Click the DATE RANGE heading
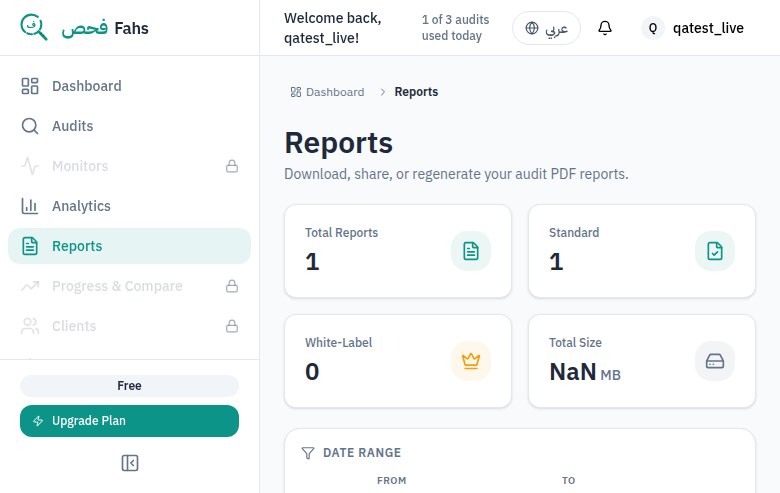 (x=362, y=453)
